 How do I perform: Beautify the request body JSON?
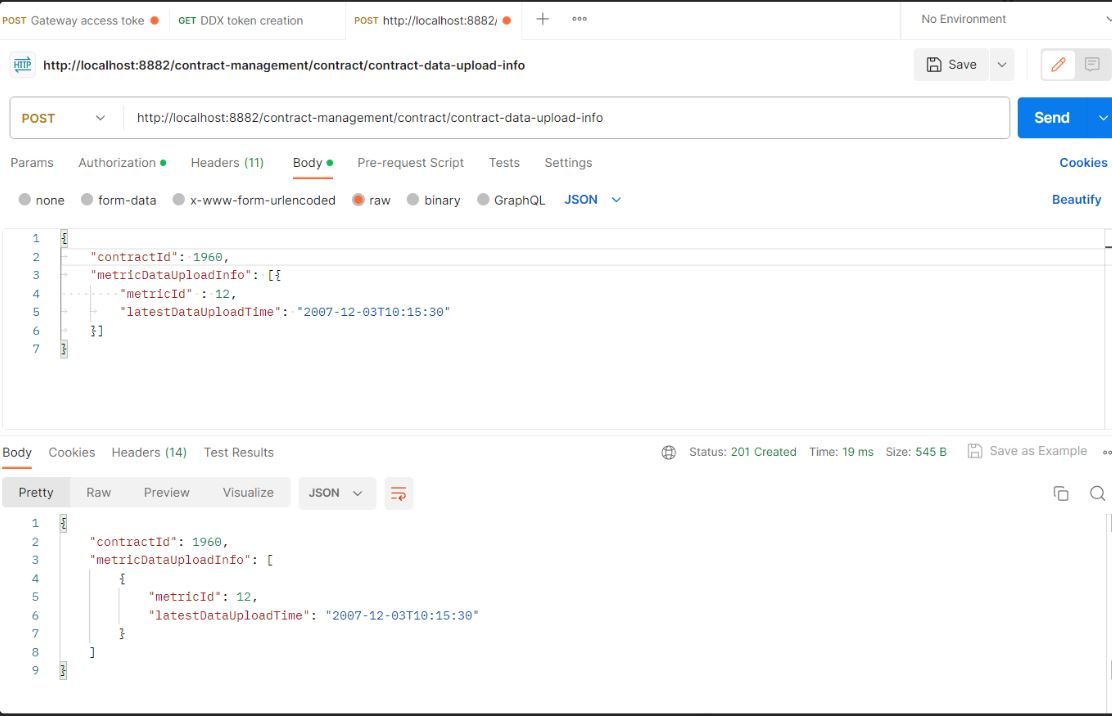(x=1076, y=199)
